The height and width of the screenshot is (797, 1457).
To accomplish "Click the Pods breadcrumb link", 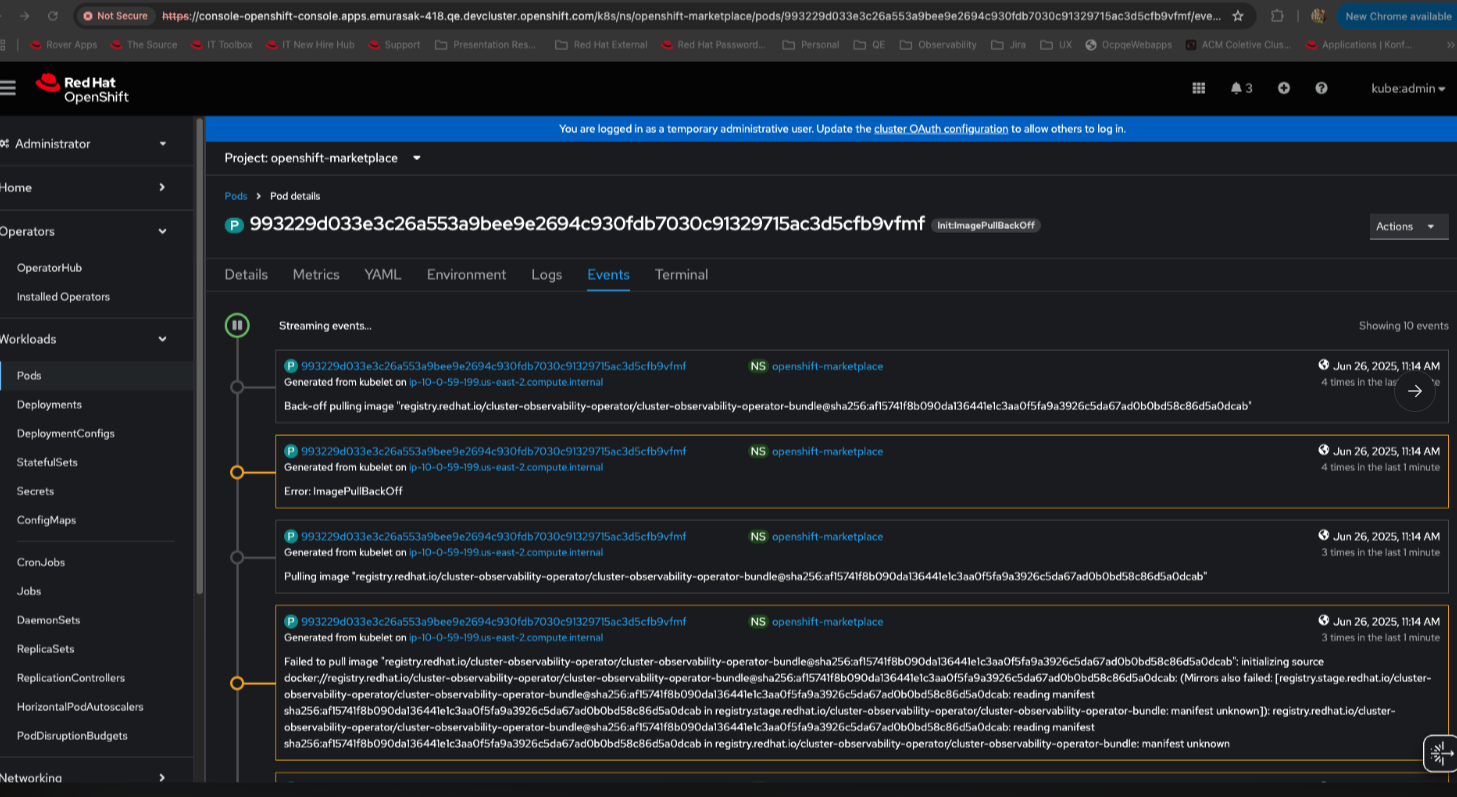I will coord(236,196).
